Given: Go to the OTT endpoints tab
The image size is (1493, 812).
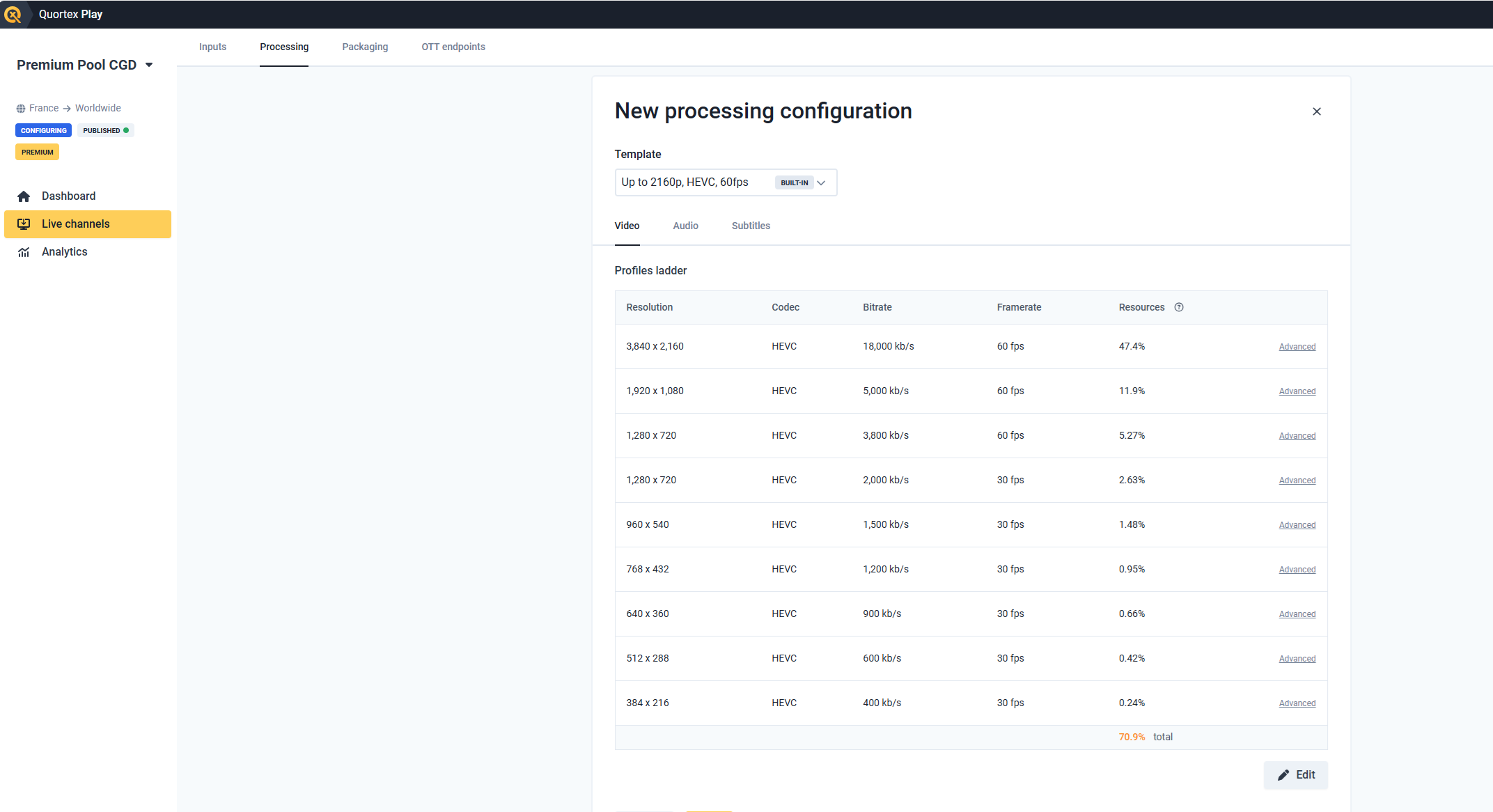Looking at the screenshot, I should pos(453,47).
